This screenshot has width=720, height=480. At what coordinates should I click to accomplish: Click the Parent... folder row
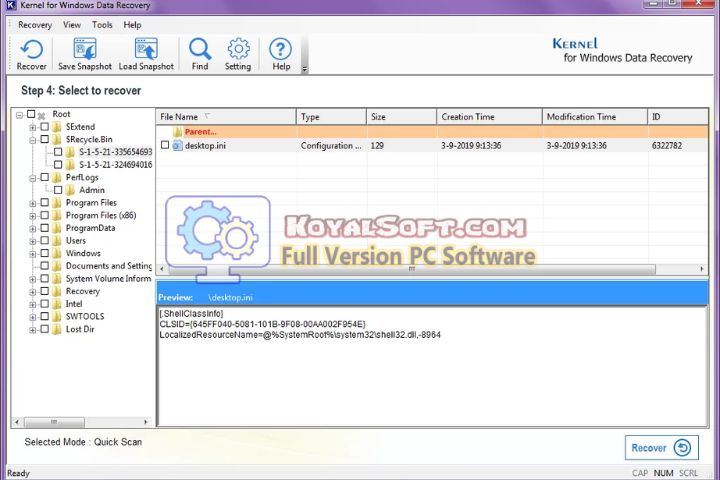coord(432,132)
